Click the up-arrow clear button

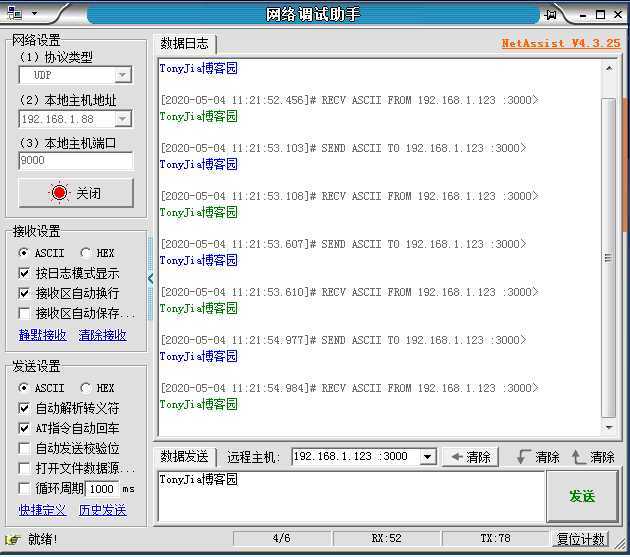(x=593, y=457)
